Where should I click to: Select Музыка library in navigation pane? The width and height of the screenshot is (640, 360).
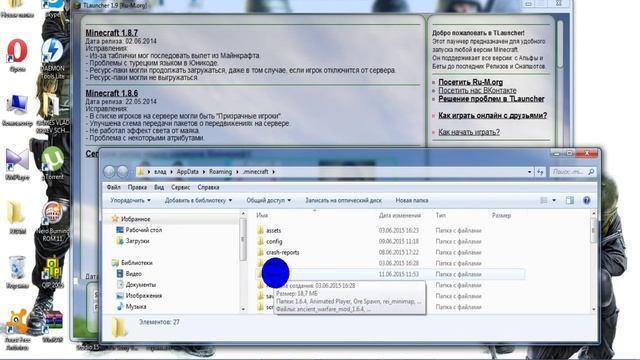(136, 307)
